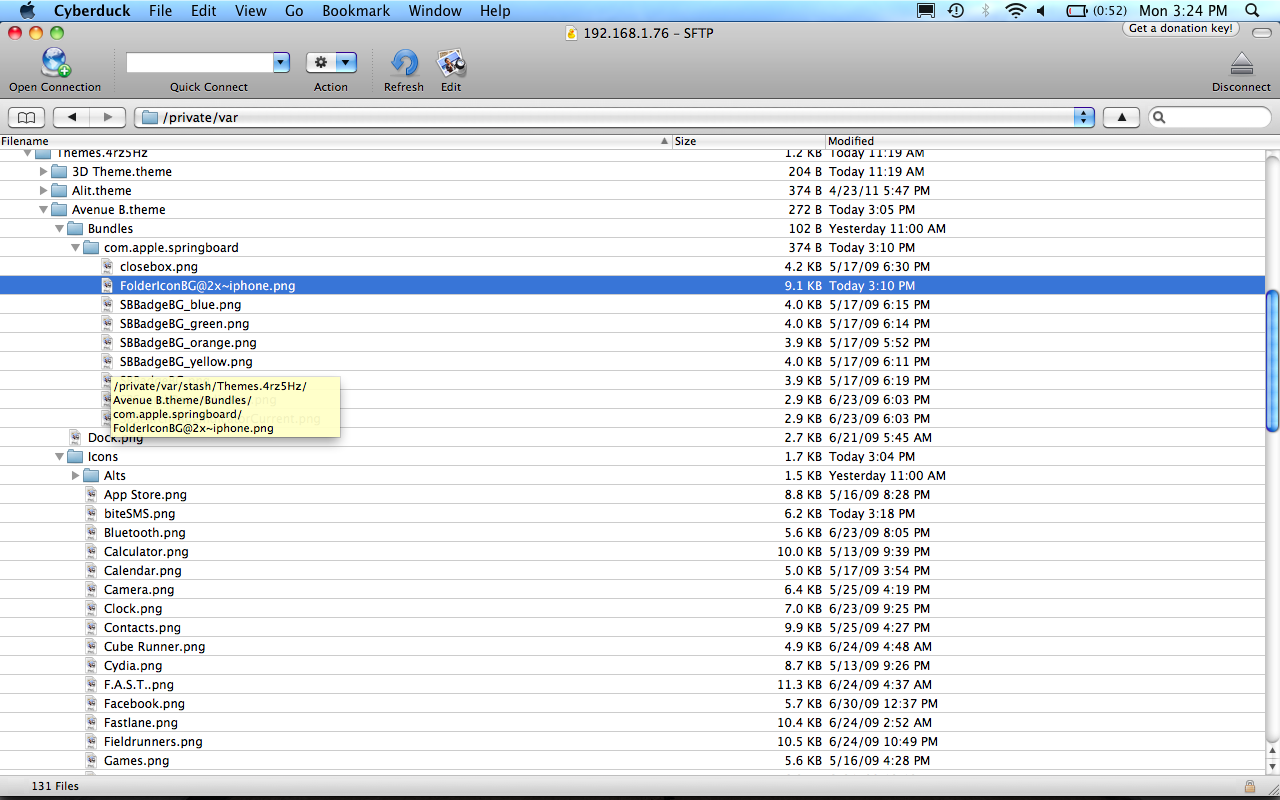
Task: Open the Quick Connect dropdown arrow
Action: (x=281, y=62)
